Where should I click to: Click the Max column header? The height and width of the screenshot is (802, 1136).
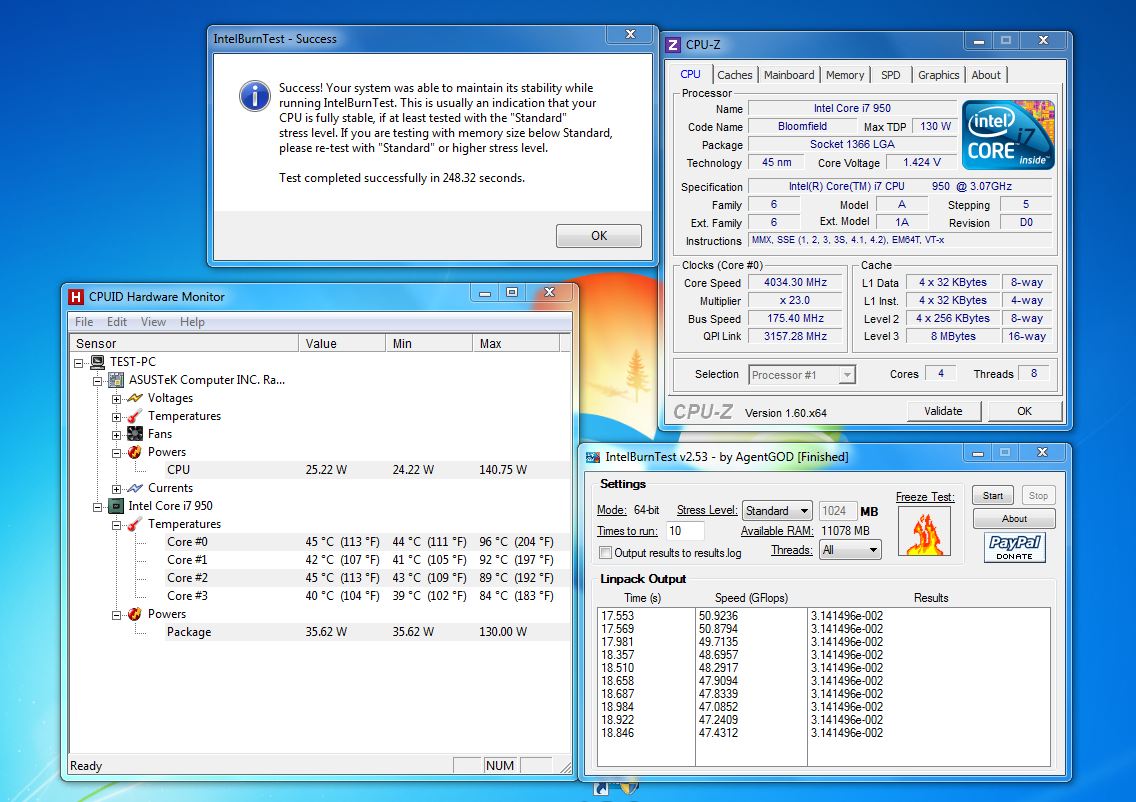pos(516,343)
